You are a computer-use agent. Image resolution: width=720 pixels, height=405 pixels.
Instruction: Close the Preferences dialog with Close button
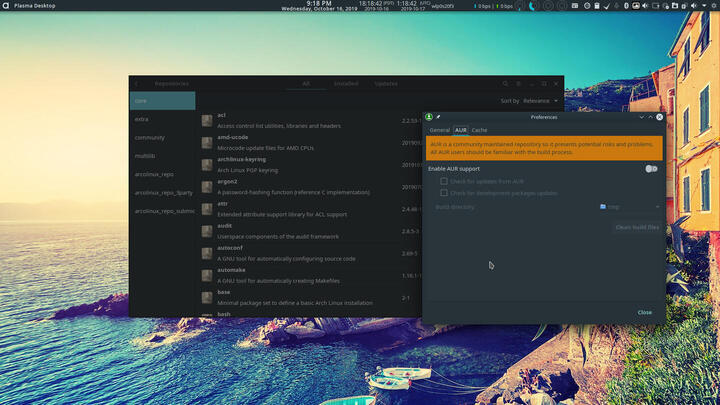(644, 312)
